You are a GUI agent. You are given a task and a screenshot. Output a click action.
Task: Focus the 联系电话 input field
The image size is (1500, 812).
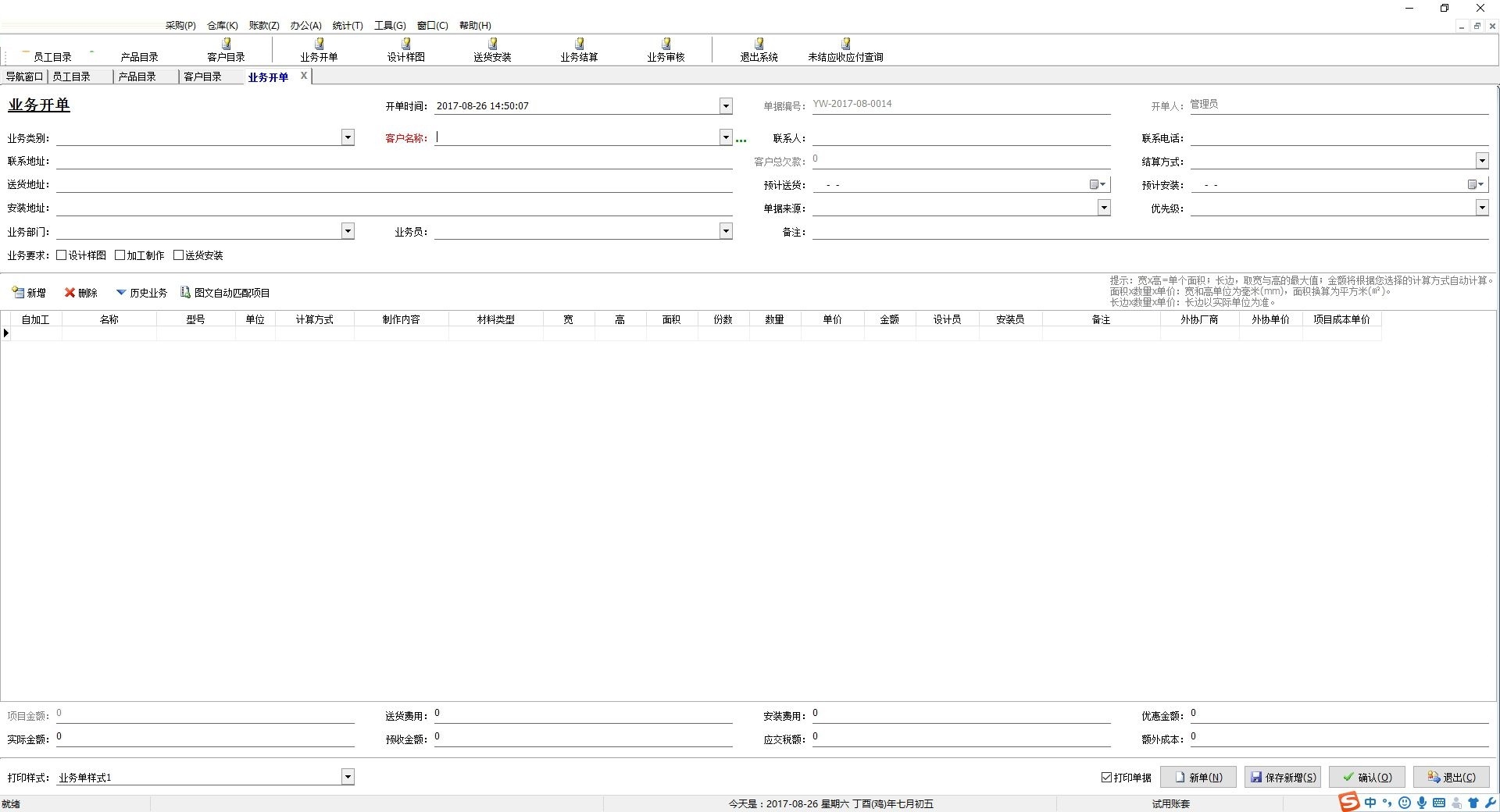pyautogui.click(x=1339, y=138)
